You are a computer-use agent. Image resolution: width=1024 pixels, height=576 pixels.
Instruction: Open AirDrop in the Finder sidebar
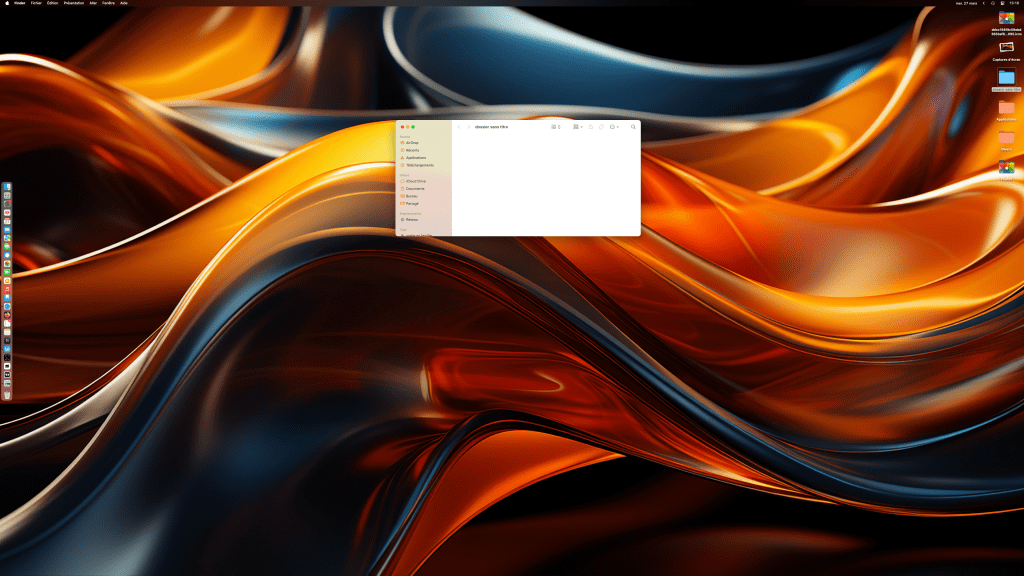coord(412,143)
